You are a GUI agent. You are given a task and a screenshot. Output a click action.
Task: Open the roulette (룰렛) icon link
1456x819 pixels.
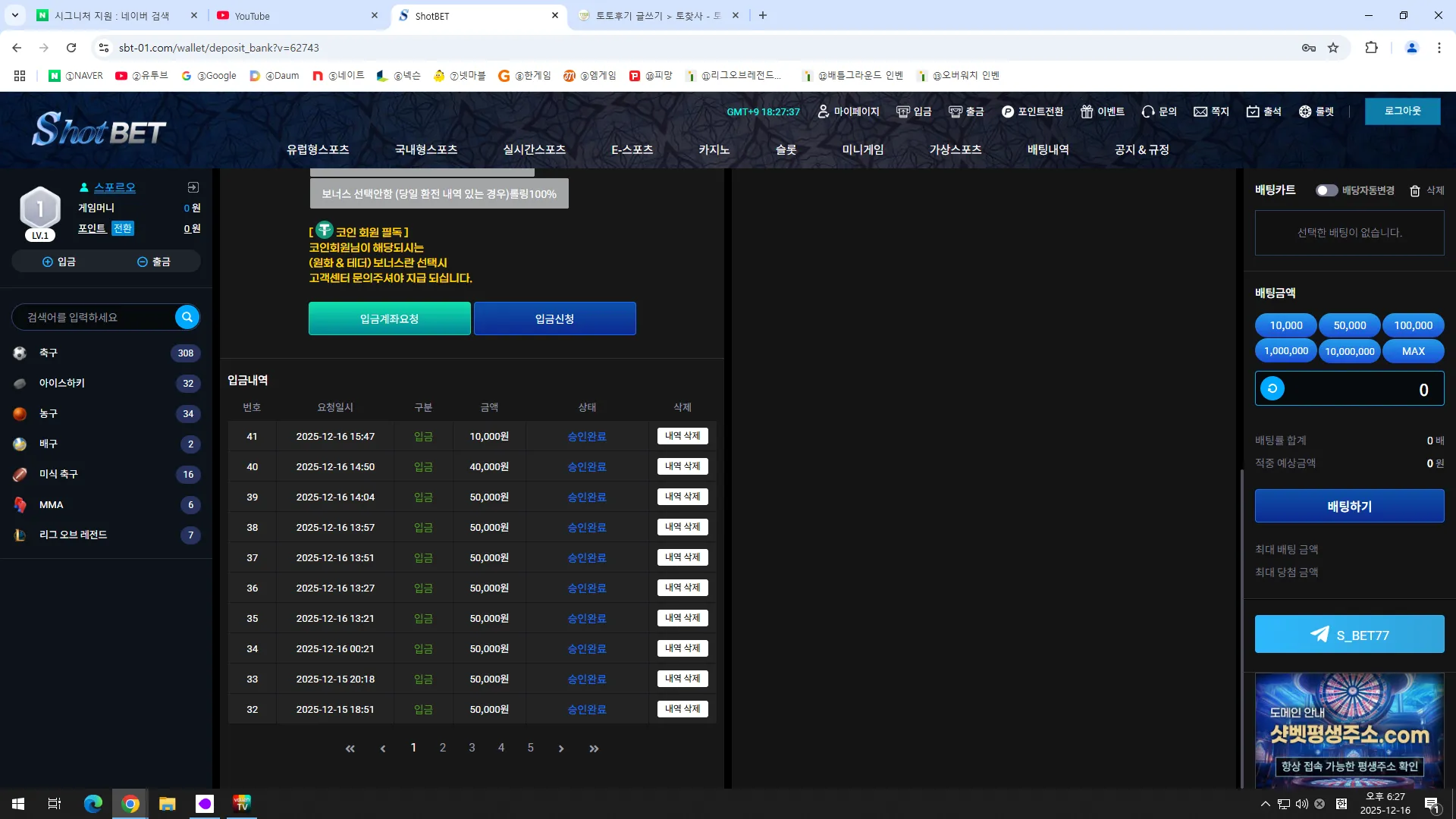[x=1305, y=111]
